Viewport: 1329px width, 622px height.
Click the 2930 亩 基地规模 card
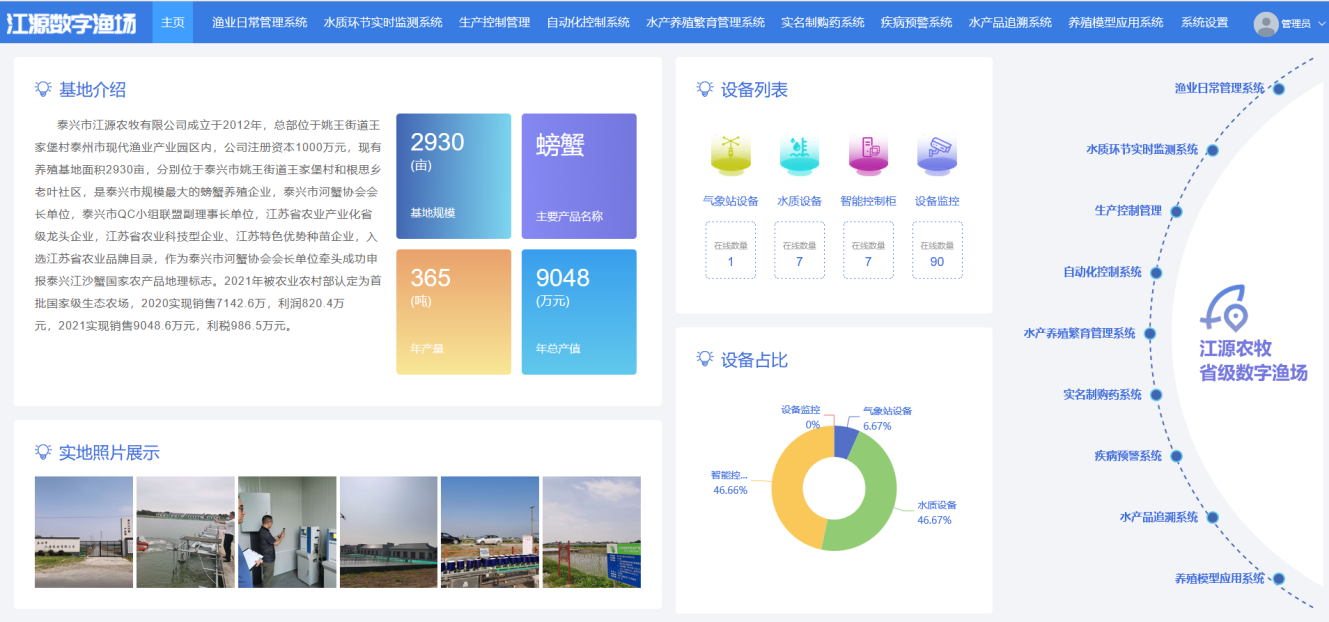(x=453, y=176)
